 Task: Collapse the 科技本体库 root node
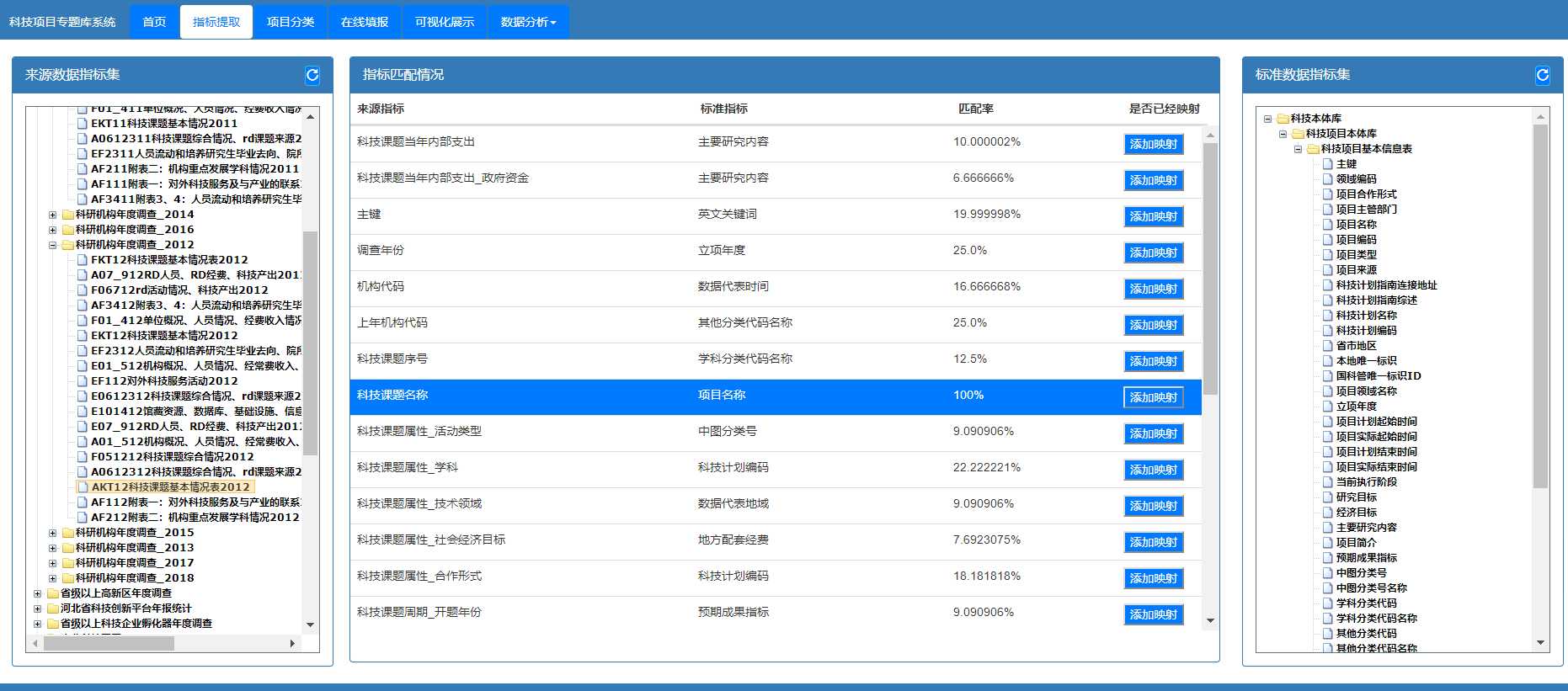coord(1267,120)
